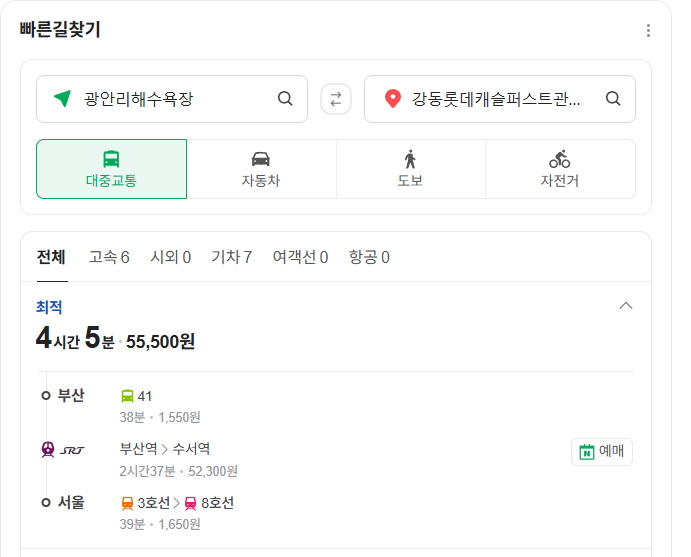This screenshot has height=557, width=691.
Task: Select 대중교통 public transit mode
Action: tap(111, 169)
